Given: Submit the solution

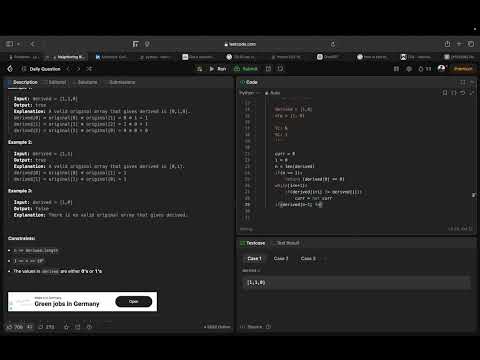Looking at the screenshot, I should 246,69.
